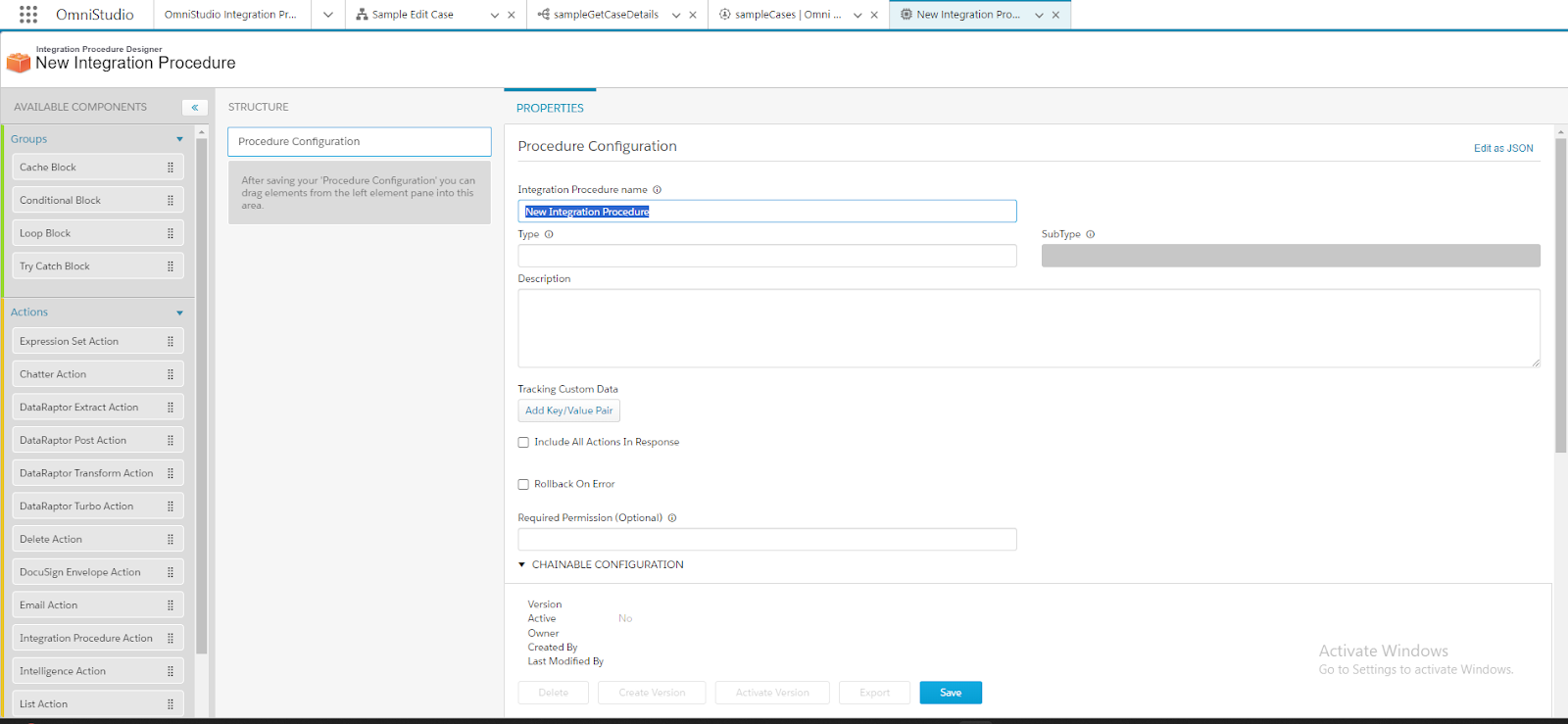Open dropdown on sampleGetCaseDetails tab

[x=676, y=15]
